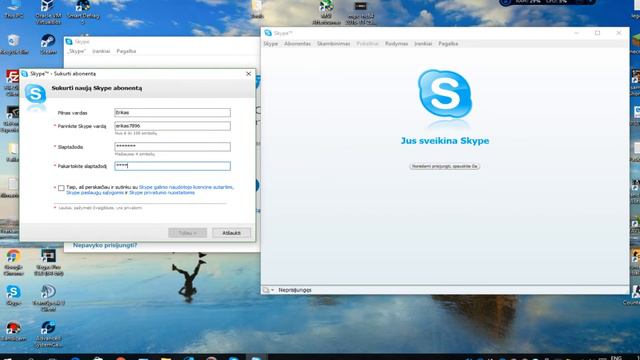640x360 pixels.
Task: Click Jus sveikina Skype heading
Action: tap(445, 141)
